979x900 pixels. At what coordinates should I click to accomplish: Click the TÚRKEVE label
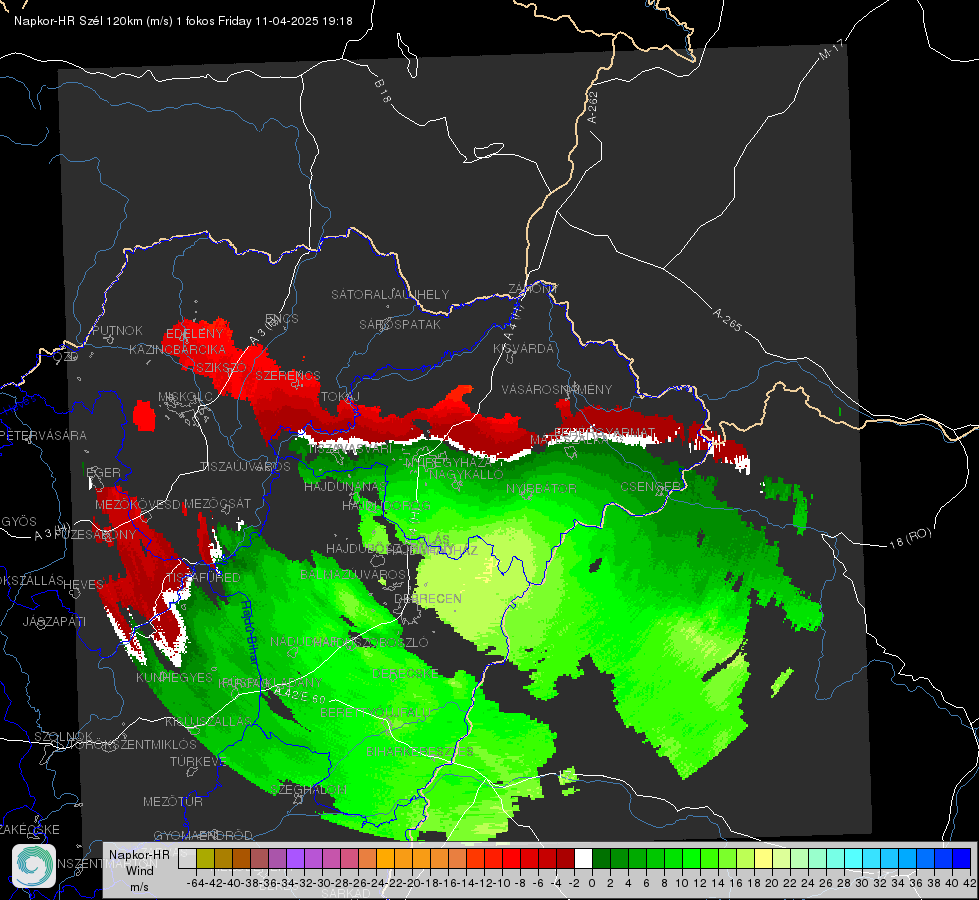coord(197,761)
